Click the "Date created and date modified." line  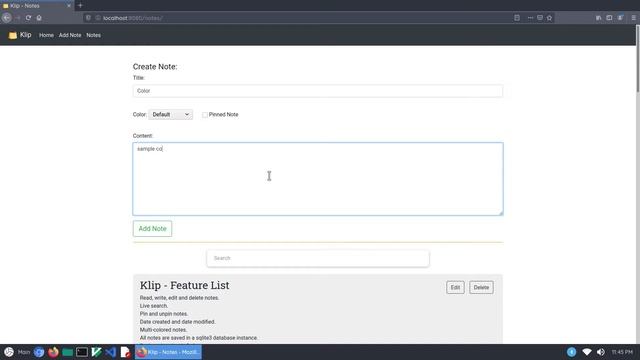point(178,322)
